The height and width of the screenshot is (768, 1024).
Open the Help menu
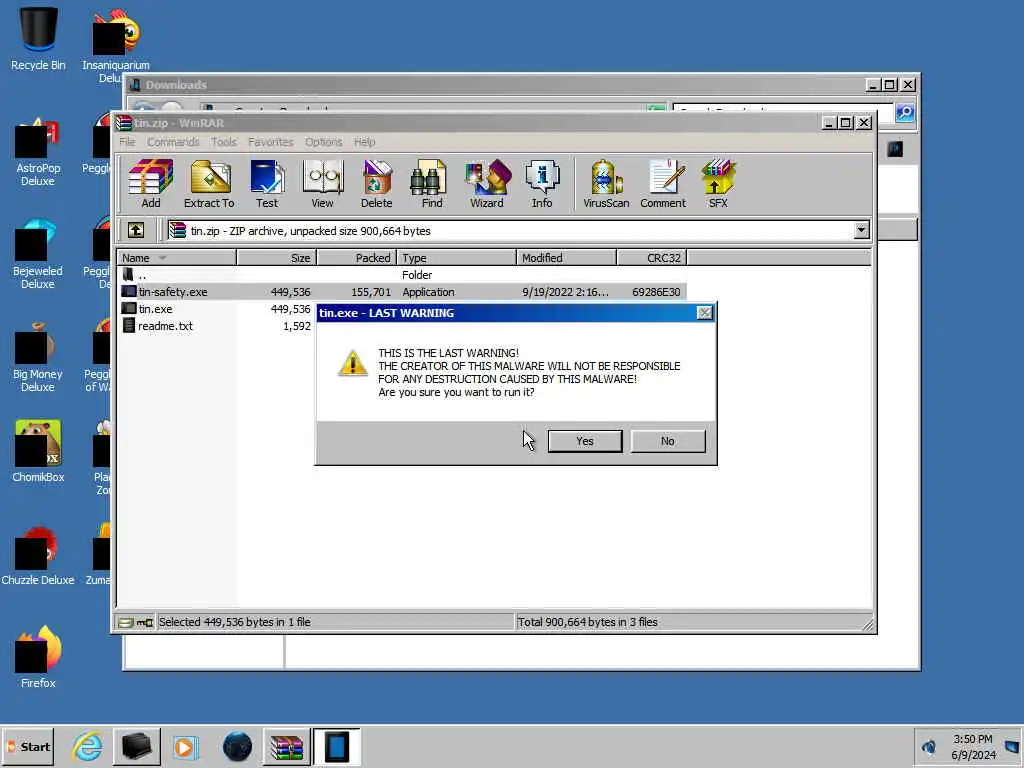pyautogui.click(x=364, y=142)
